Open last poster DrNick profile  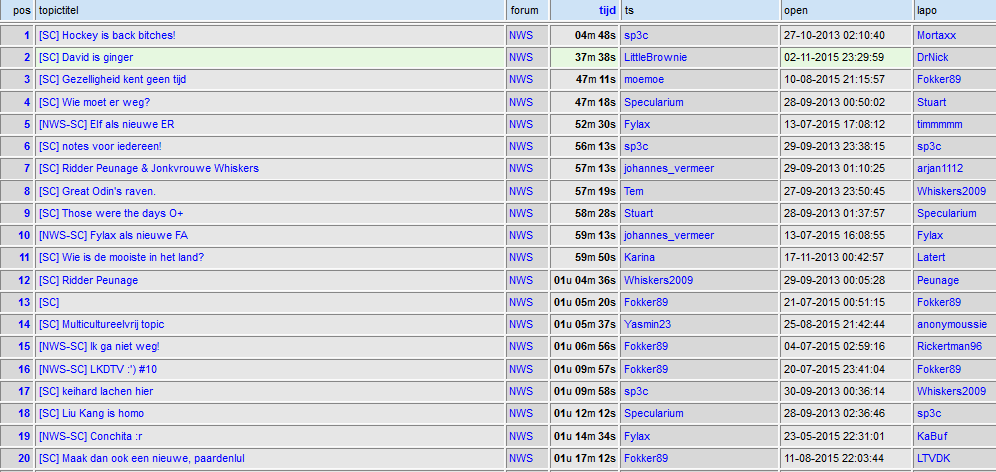coord(932,58)
